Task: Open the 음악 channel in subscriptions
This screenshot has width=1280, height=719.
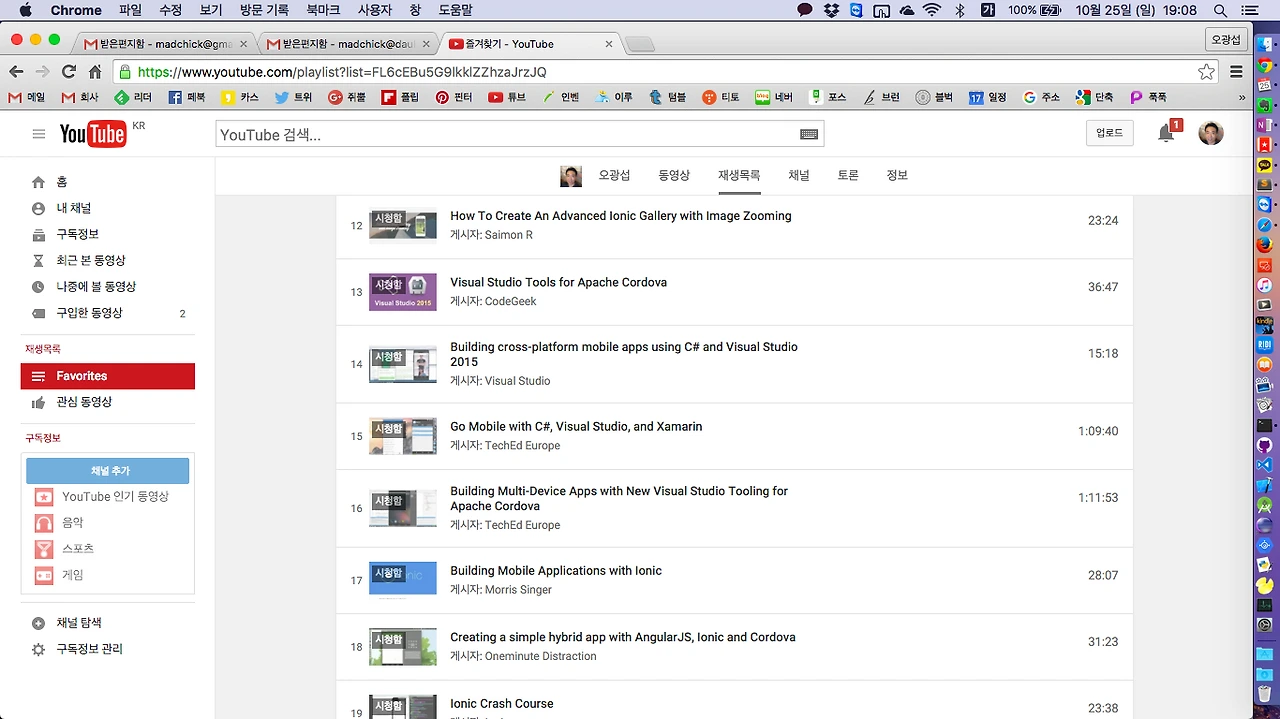Action: 72,522
